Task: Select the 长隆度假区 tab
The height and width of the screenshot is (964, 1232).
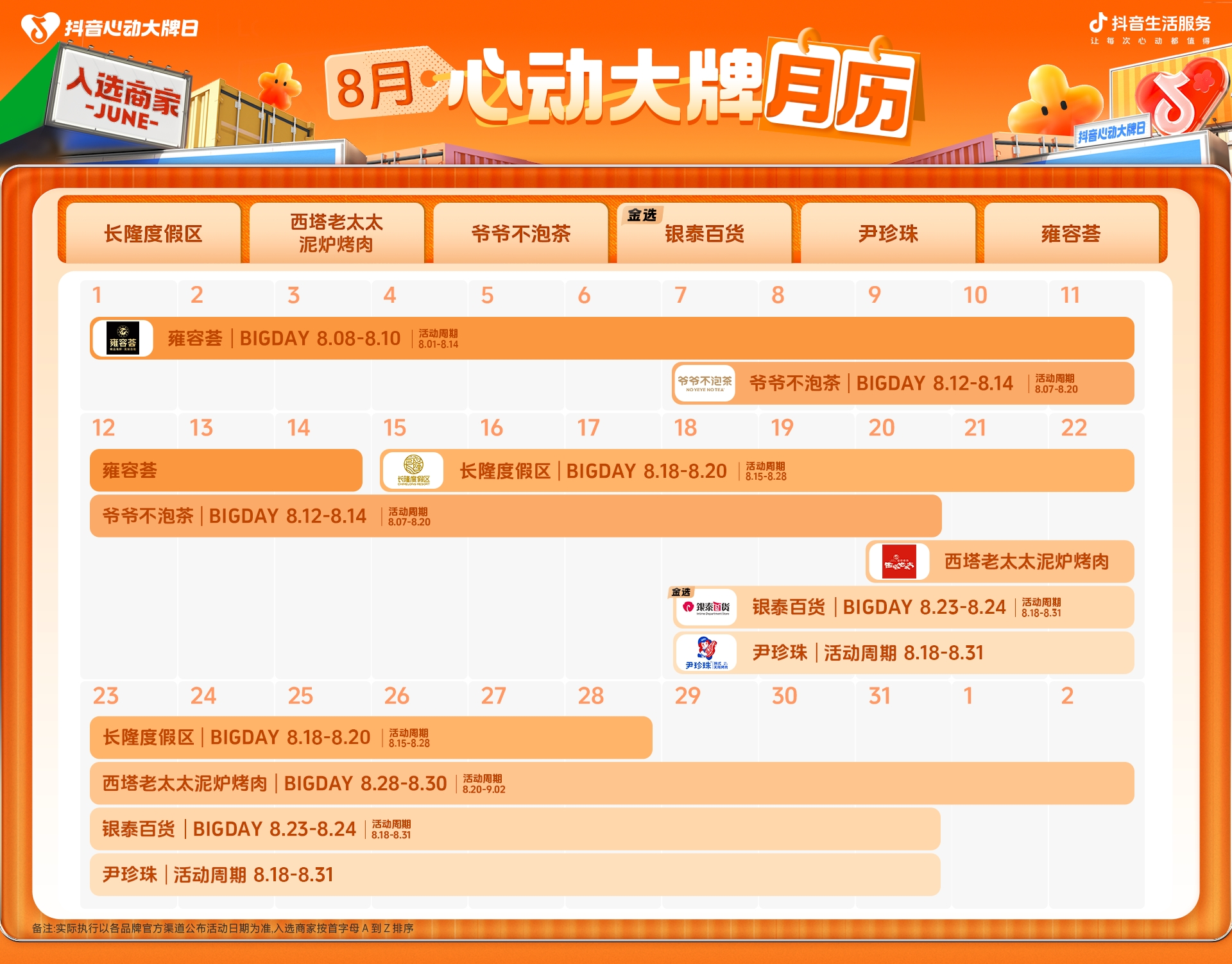Action: click(x=153, y=233)
